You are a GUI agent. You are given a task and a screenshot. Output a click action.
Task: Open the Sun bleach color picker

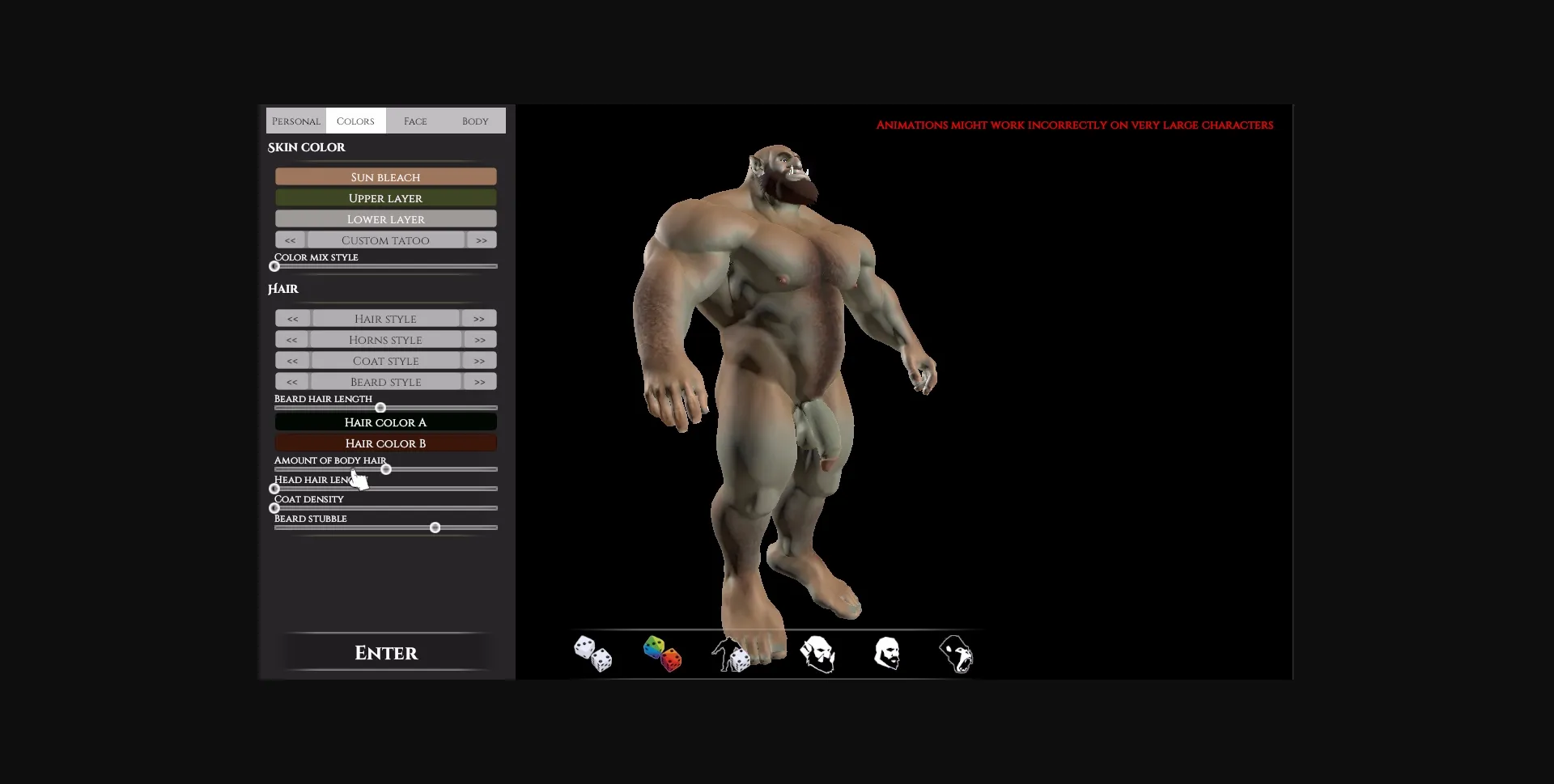[385, 176]
